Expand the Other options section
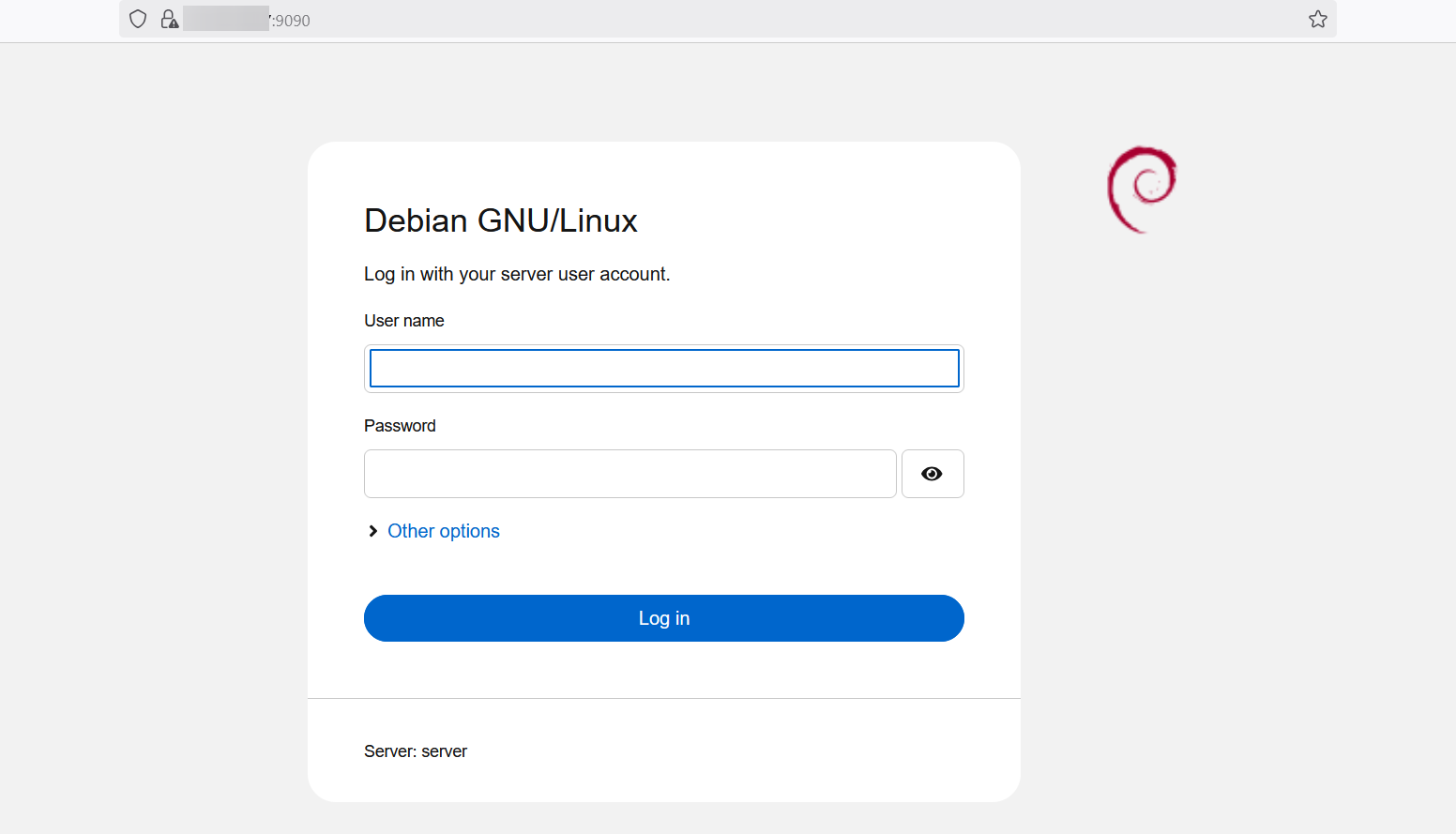The width and height of the screenshot is (1456, 834). (373, 531)
